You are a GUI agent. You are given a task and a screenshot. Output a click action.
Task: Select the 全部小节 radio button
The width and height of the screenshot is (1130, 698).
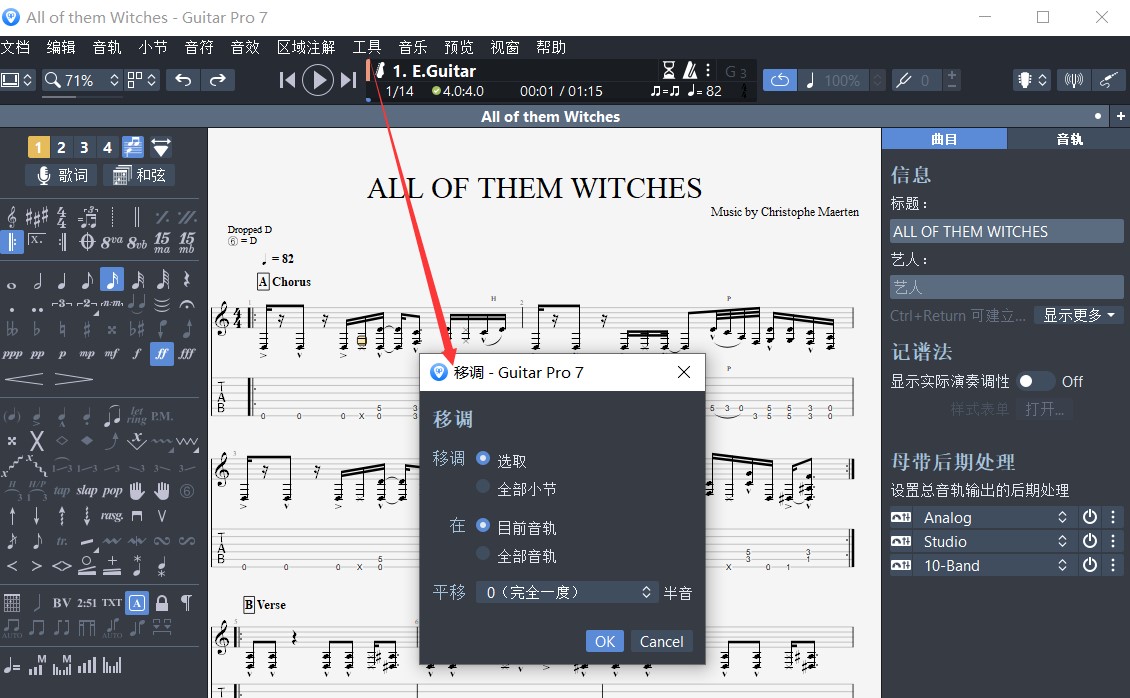tap(482, 488)
